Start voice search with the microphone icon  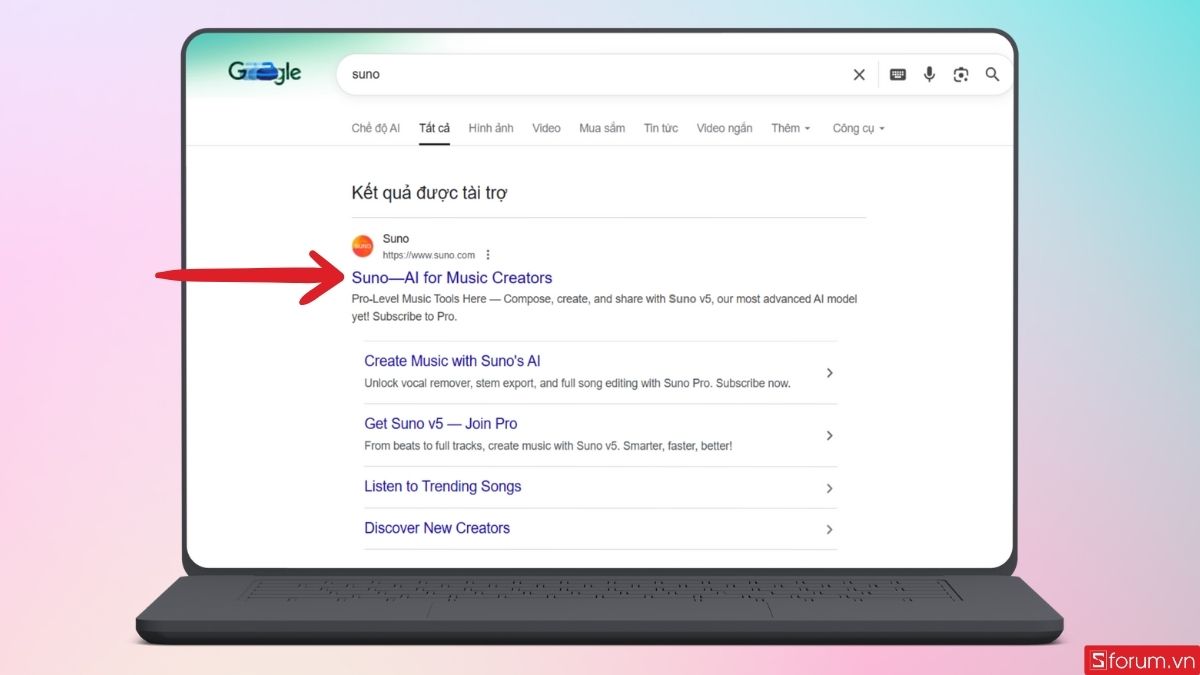pyautogui.click(x=929, y=74)
